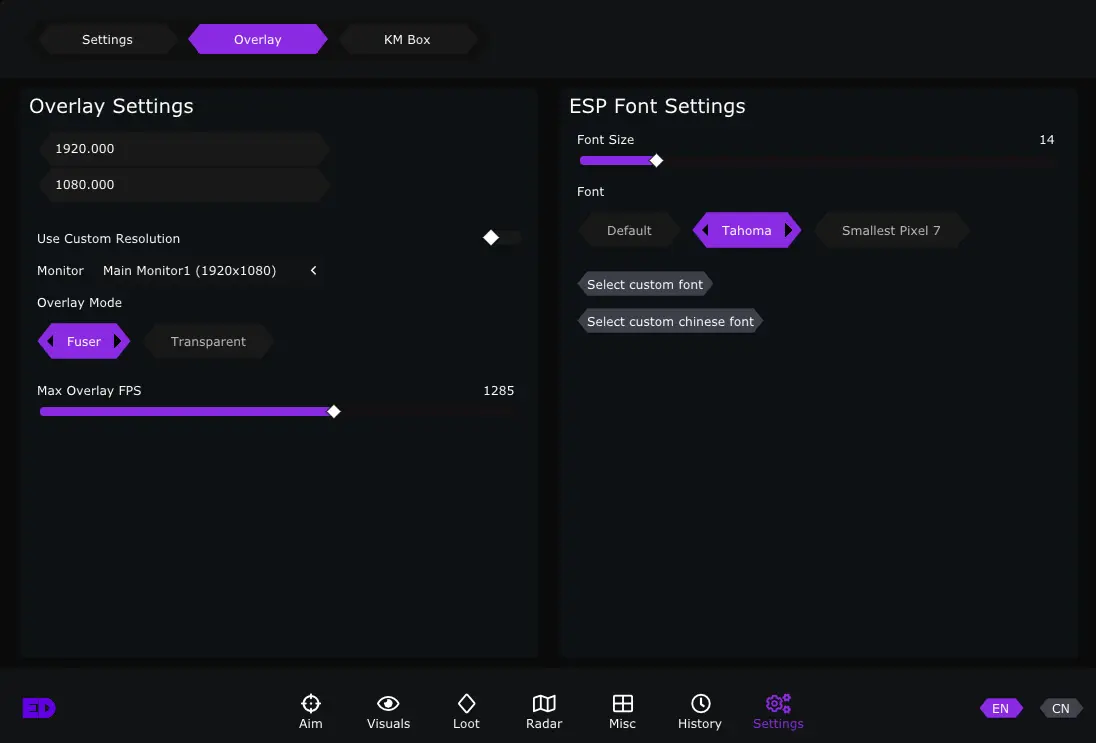Switch to the top Settings tab

click(107, 40)
